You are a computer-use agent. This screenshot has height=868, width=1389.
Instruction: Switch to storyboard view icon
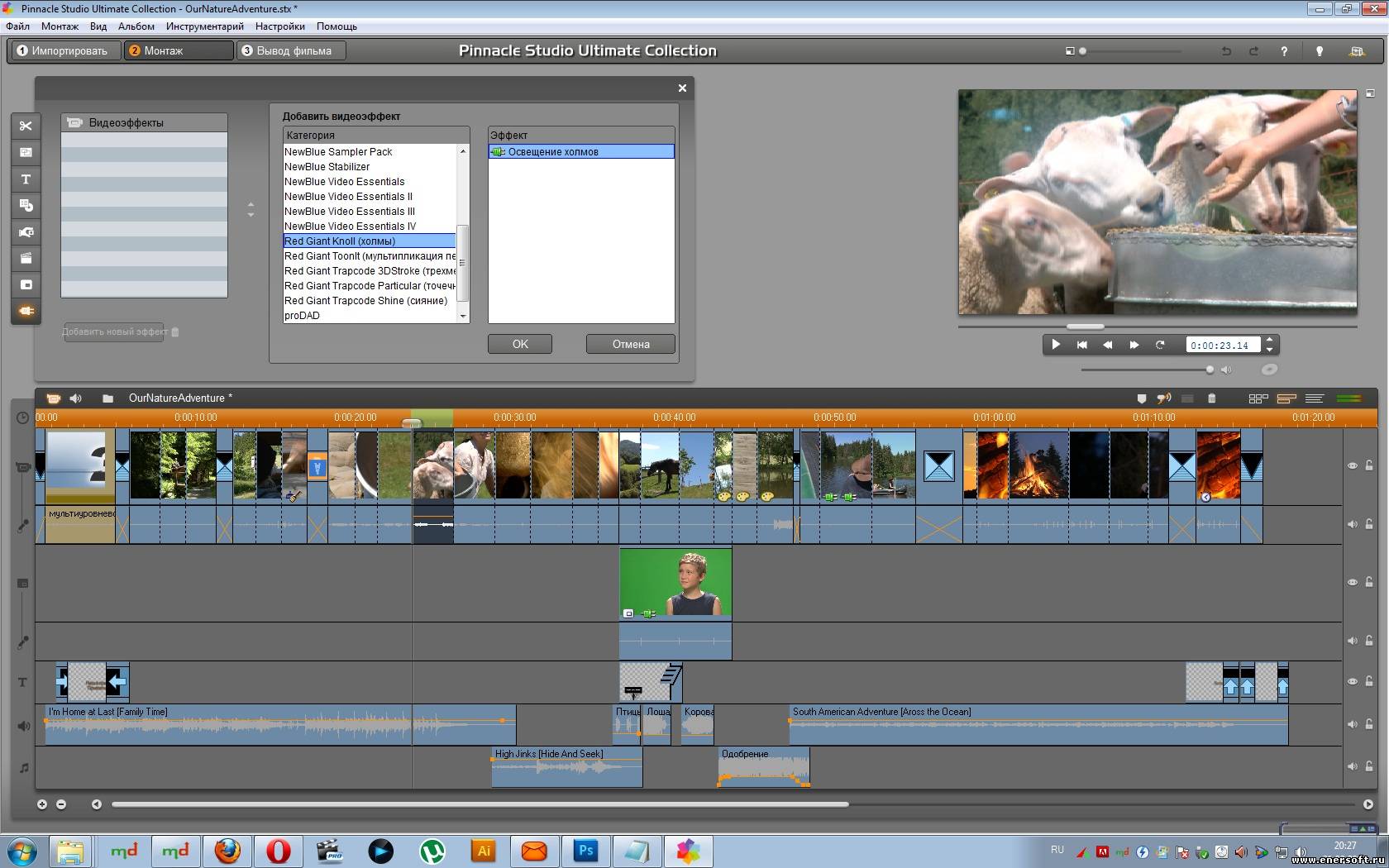click(x=1258, y=398)
